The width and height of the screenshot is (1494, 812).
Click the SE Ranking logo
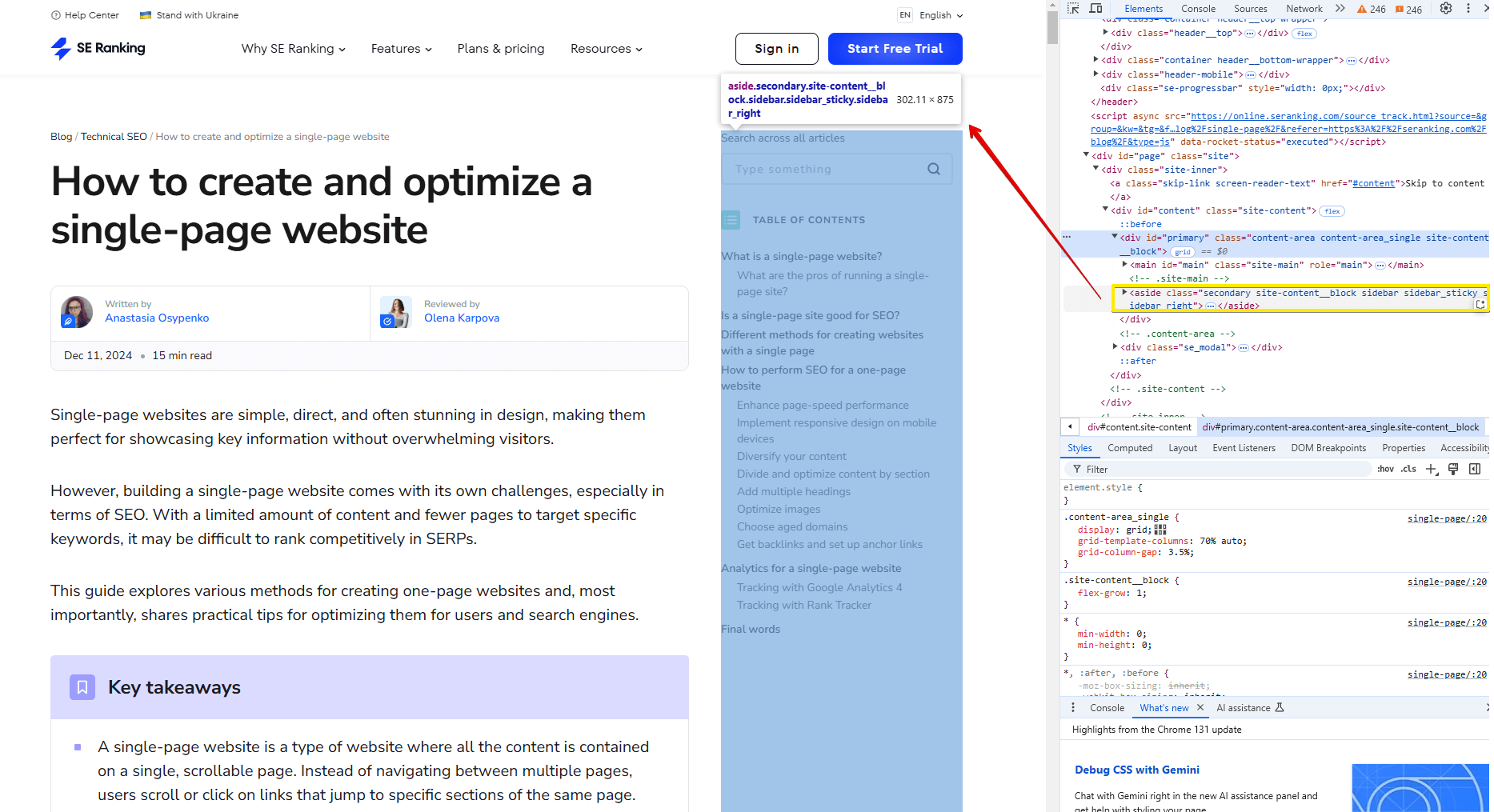tap(98, 48)
